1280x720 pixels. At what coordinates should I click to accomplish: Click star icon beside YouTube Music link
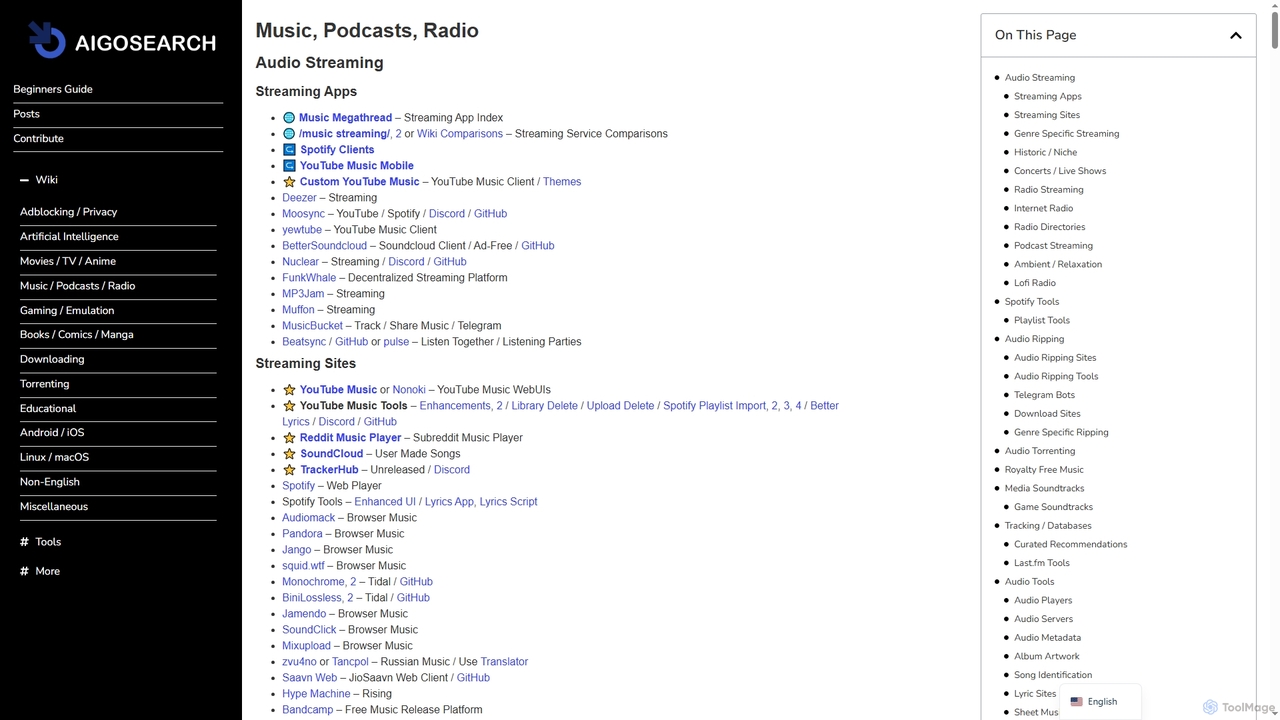289,390
